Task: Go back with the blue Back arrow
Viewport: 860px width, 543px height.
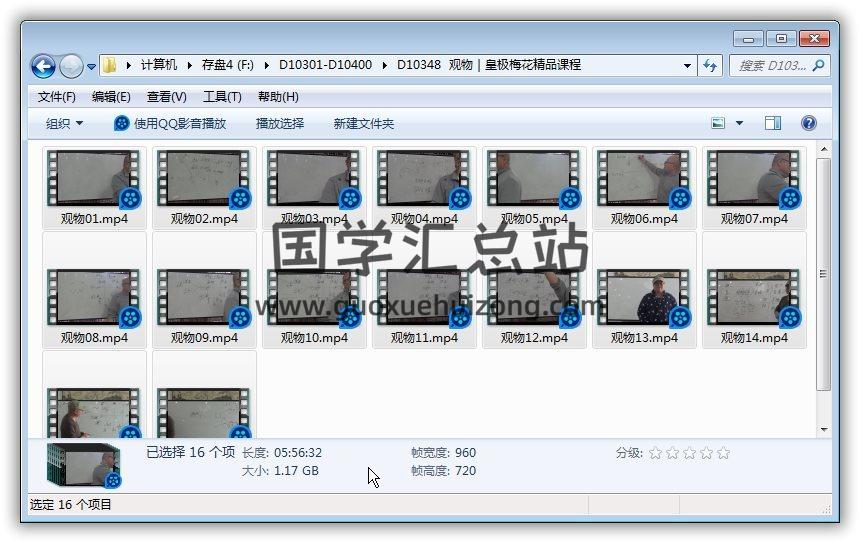Action: click(43, 66)
